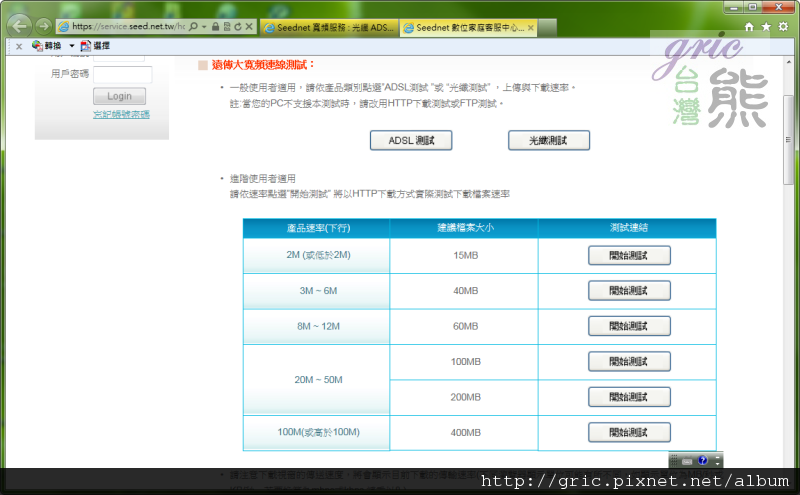Minimize the browser window
Image resolution: width=800 pixels, height=495 pixels.
click(734, 8)
